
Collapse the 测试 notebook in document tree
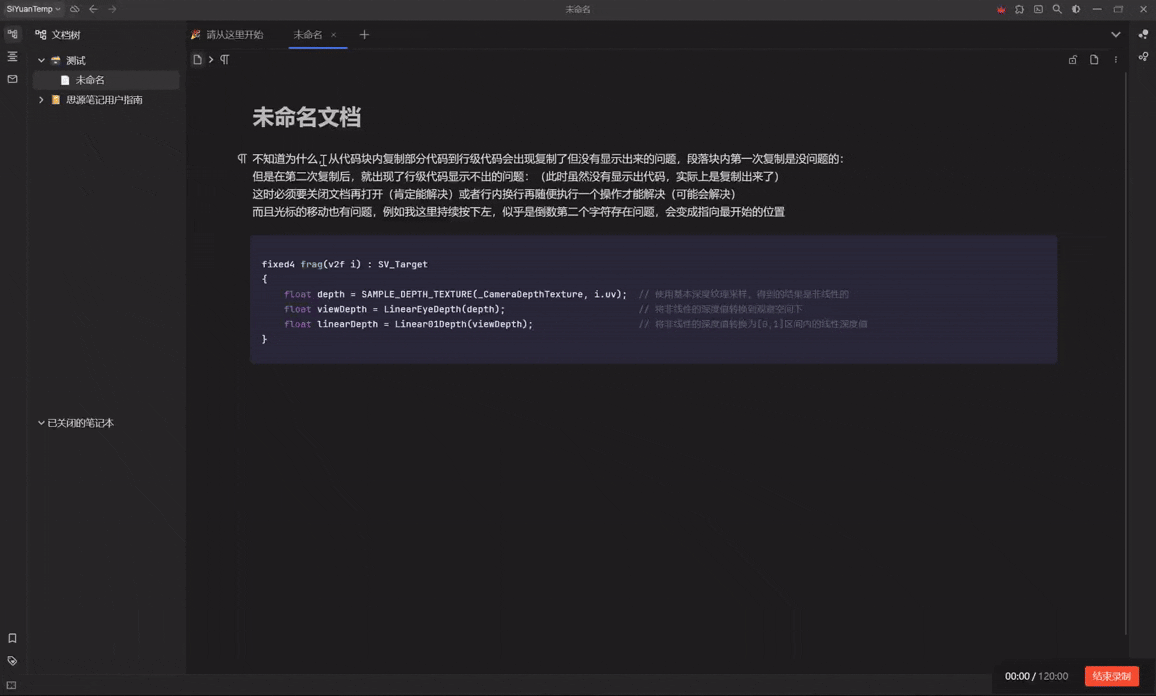tap(42, 59)
